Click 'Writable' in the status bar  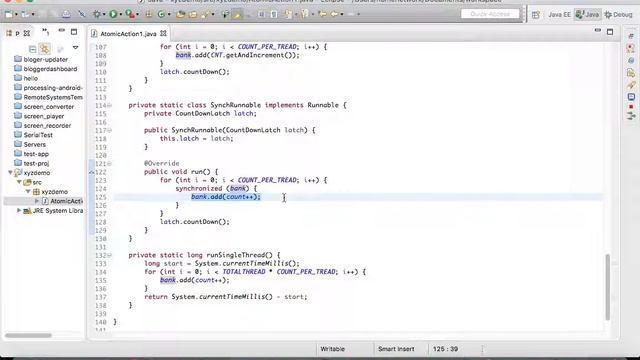pos(333,349)
